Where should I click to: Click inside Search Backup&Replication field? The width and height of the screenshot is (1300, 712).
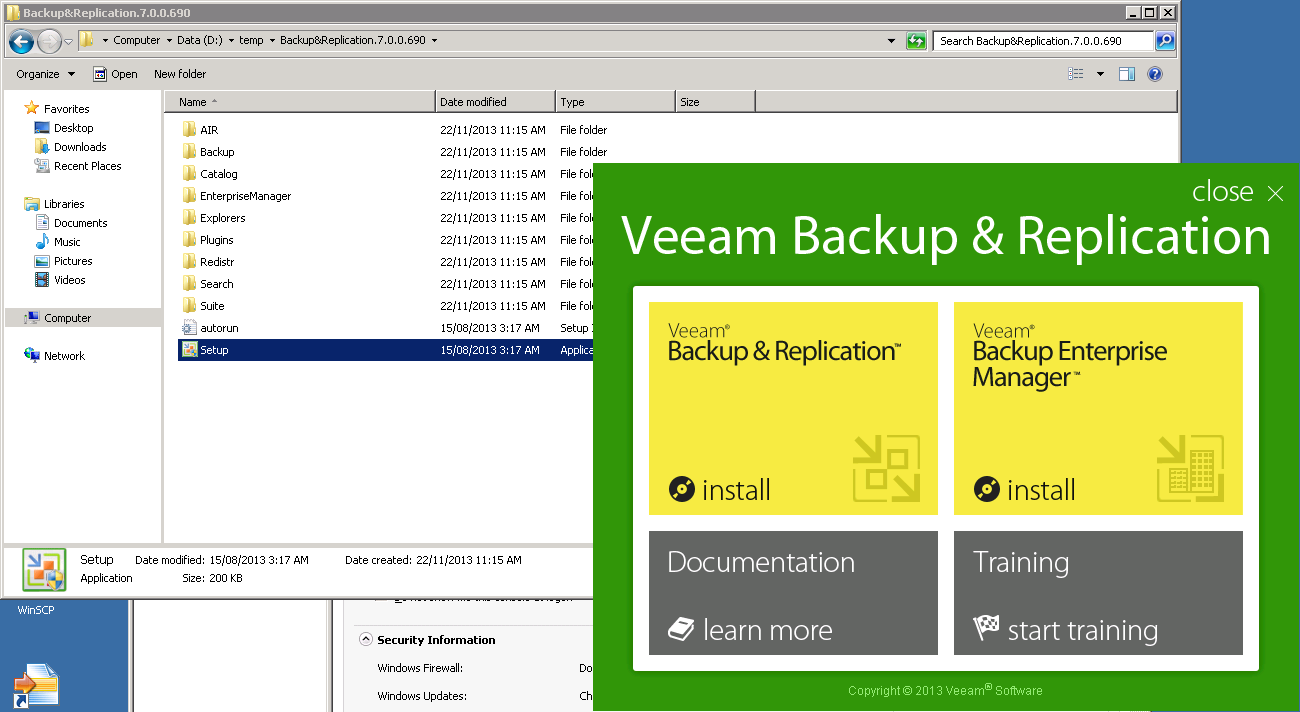tap(1043, 41)
